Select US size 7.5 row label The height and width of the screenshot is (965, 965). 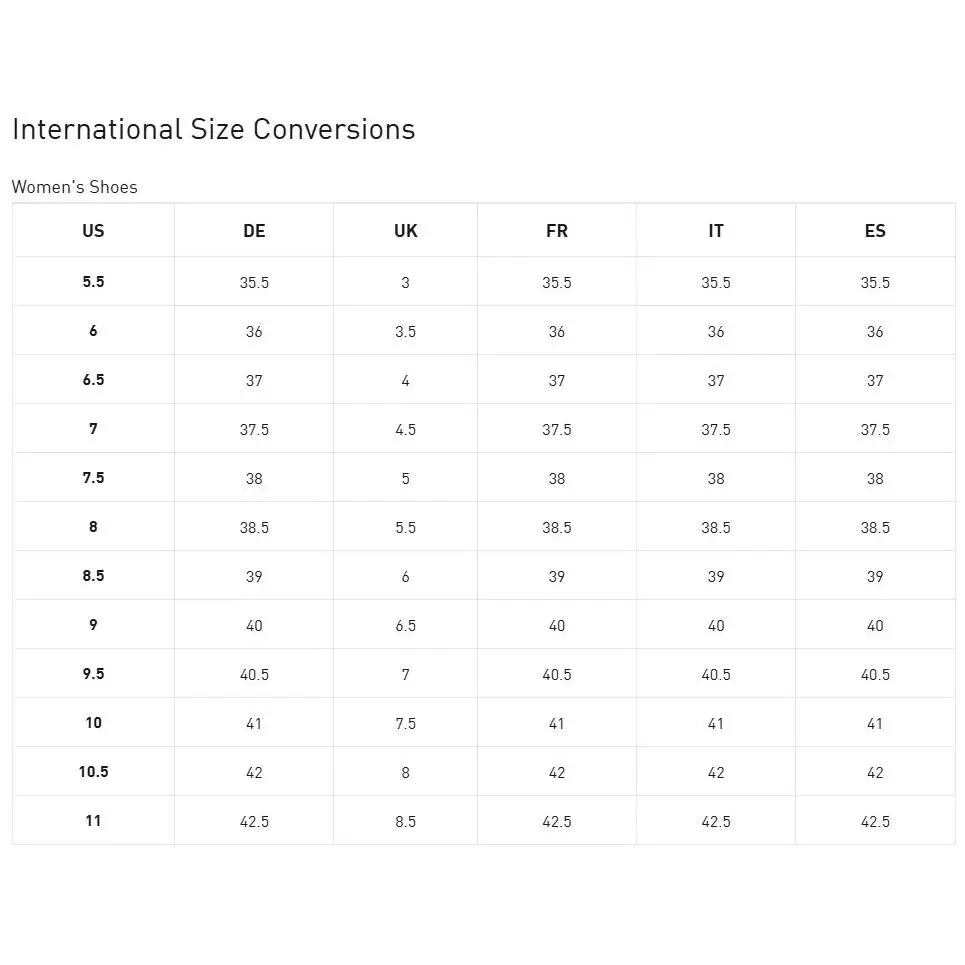tap(94, 478)
